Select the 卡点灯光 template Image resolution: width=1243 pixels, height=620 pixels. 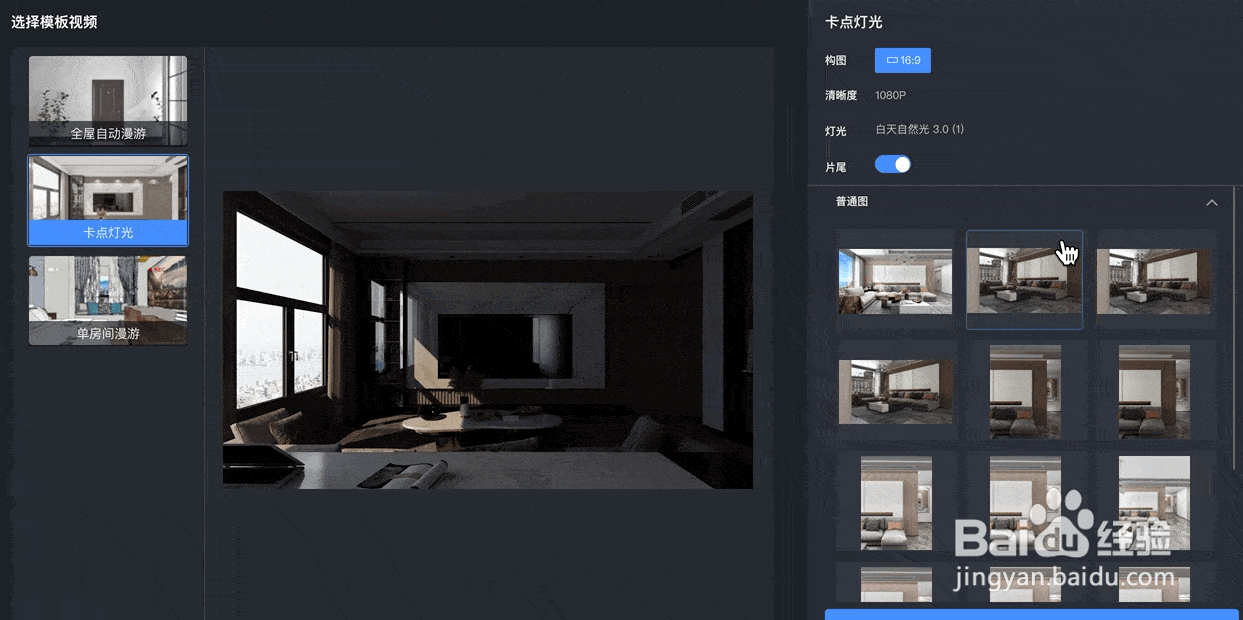pyautogui.click(x=108, y=200)
